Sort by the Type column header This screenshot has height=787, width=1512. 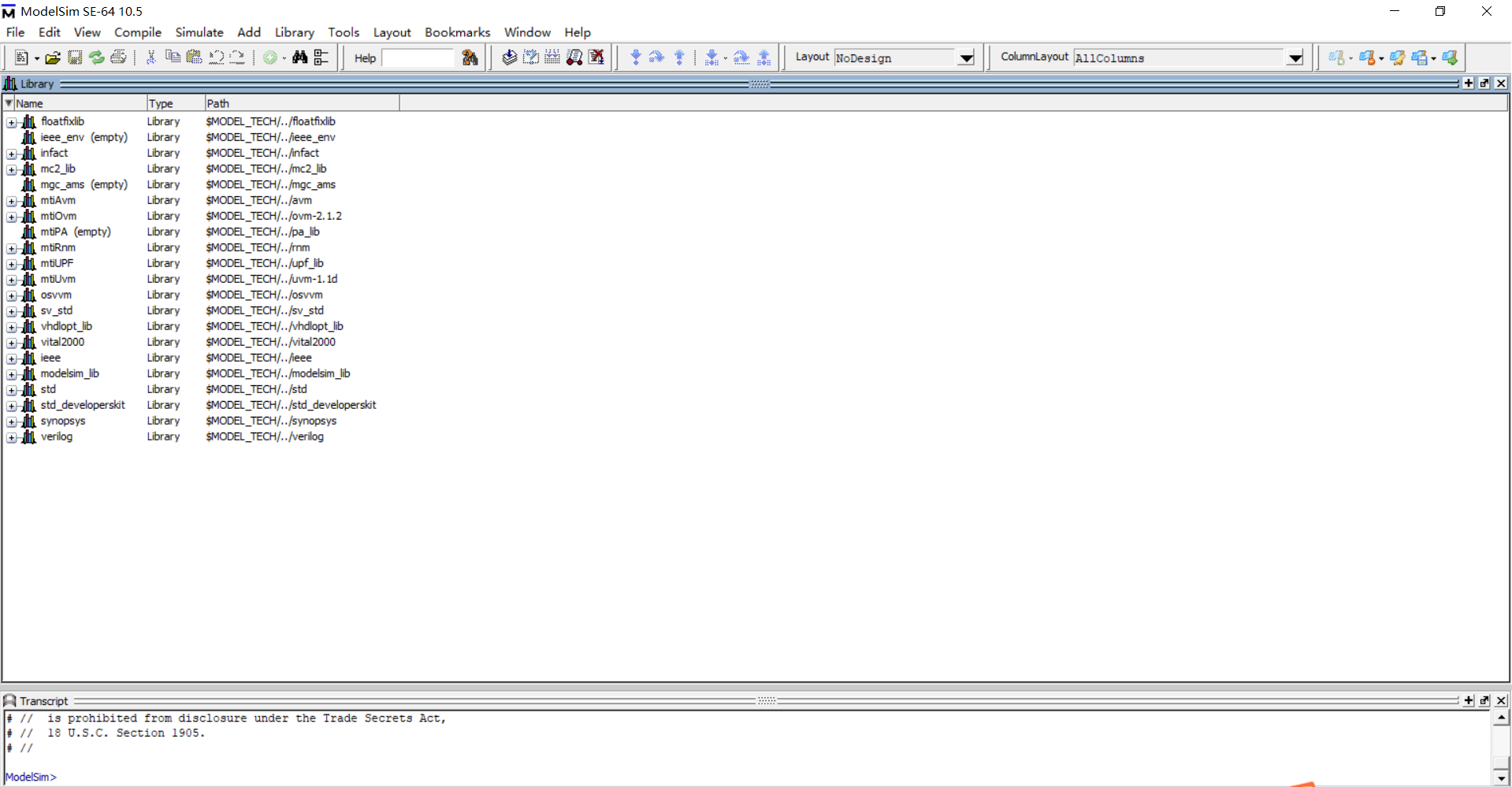coord(175,103)
